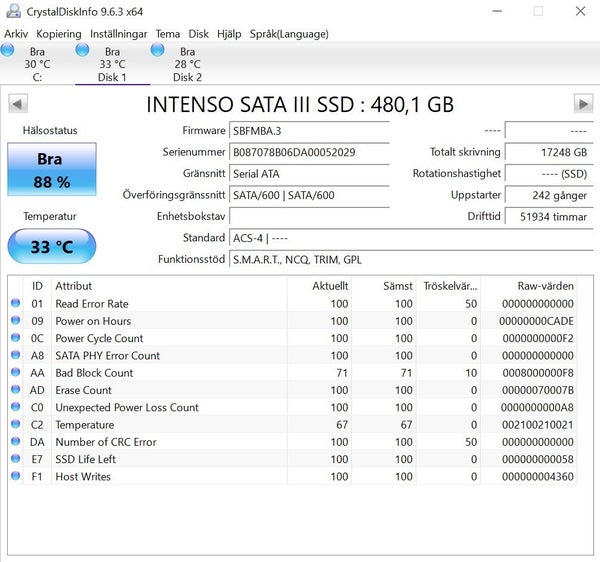Open the Tema menu
This screenshot has width=600, height=562.
(168, 34)
